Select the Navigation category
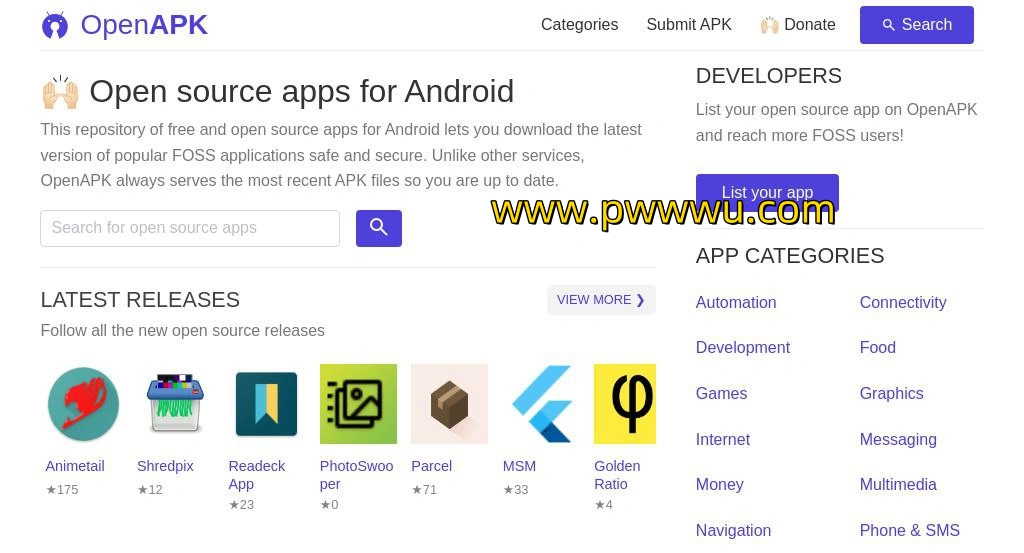This screenshot has width=1024, height=553. (733, 530)
